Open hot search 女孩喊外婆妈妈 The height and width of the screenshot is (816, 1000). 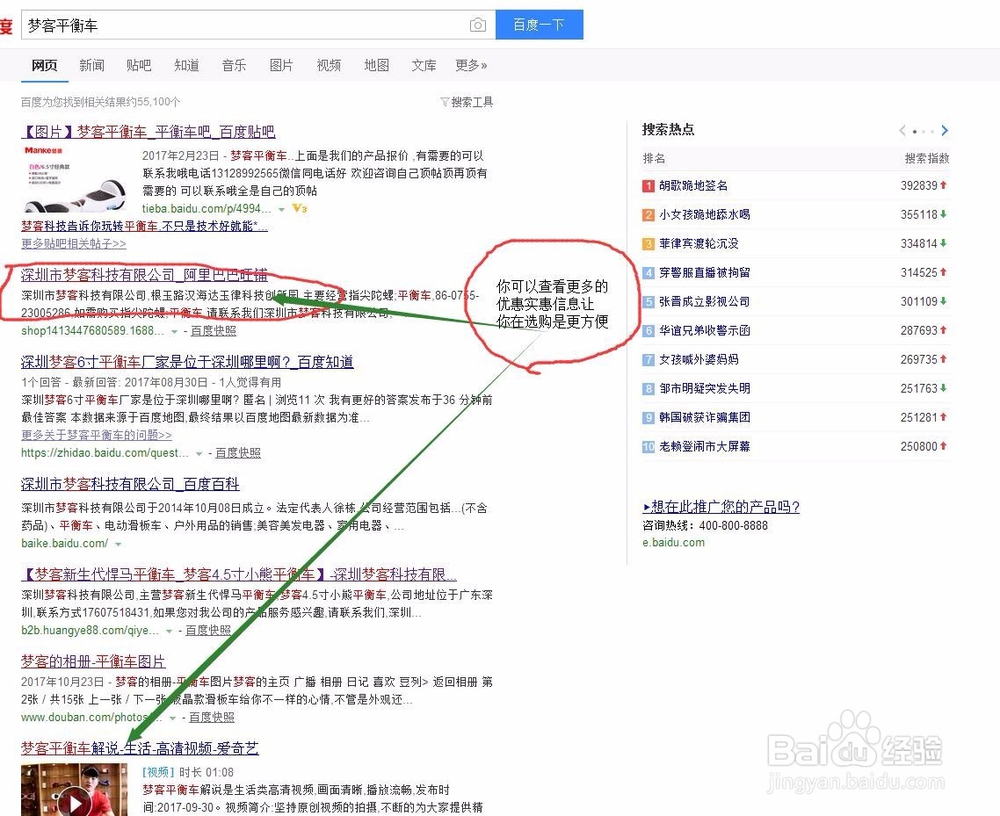pyautogui.click(x=699, y=360)
